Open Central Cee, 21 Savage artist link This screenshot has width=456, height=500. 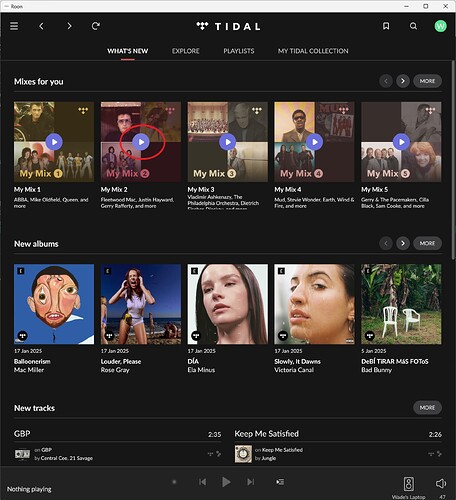pos(67,458)
